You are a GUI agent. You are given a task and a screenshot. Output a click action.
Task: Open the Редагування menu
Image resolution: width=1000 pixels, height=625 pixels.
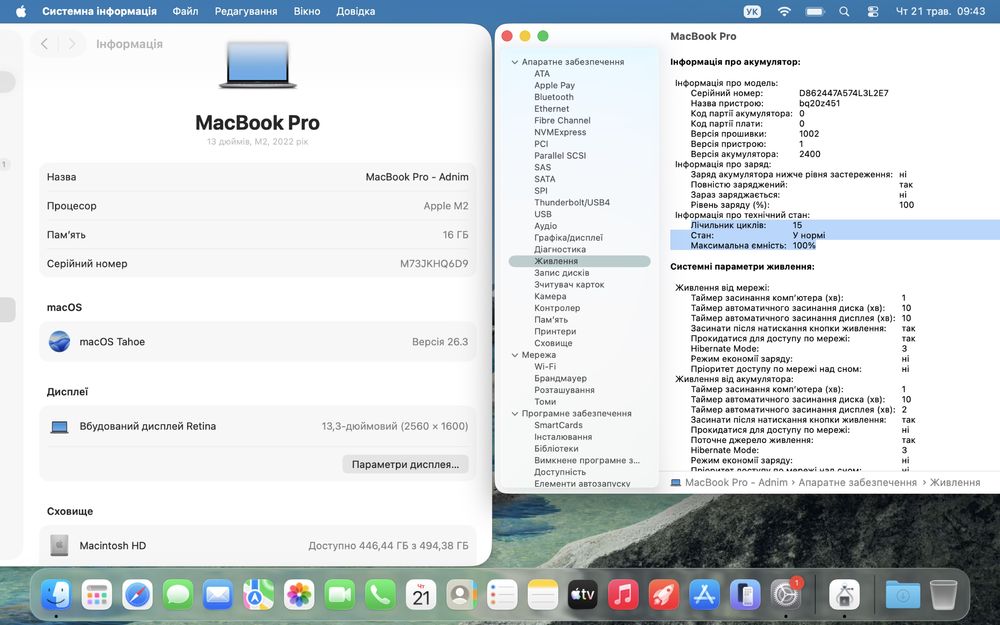click(246, 11)
